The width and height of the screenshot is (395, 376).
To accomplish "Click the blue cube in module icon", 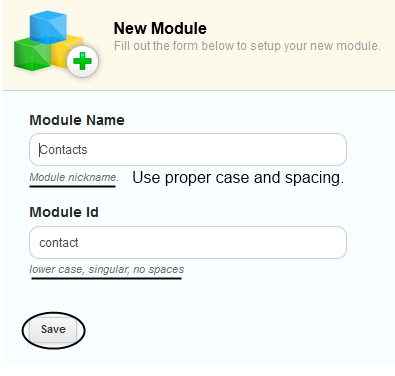I will click(48, 27).
